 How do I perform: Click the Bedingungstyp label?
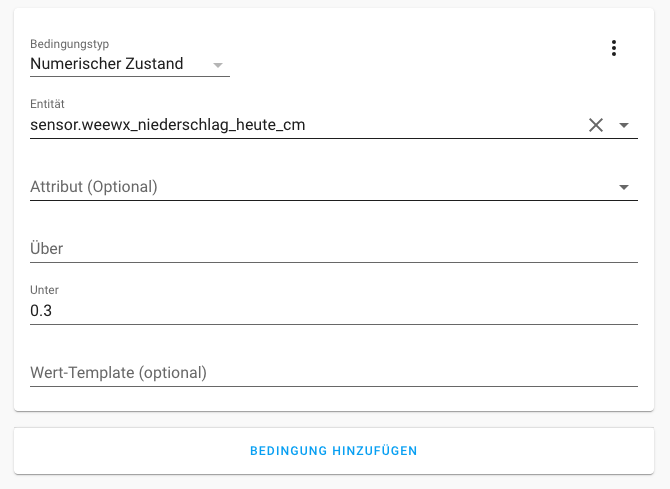coord(69,44)
